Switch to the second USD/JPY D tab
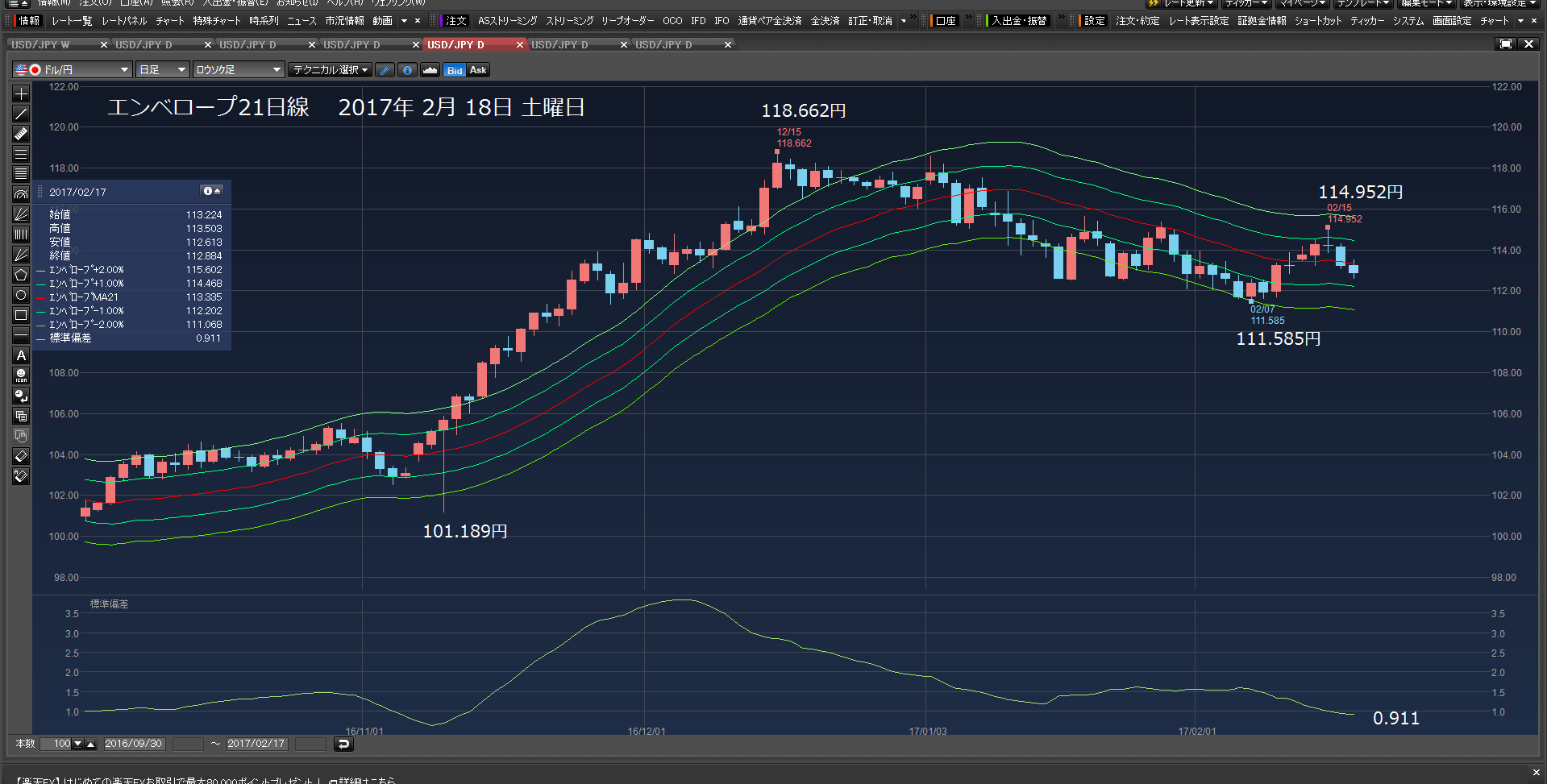The height and width of the screenshot is (784, 1547). click(x=247, y=44)
